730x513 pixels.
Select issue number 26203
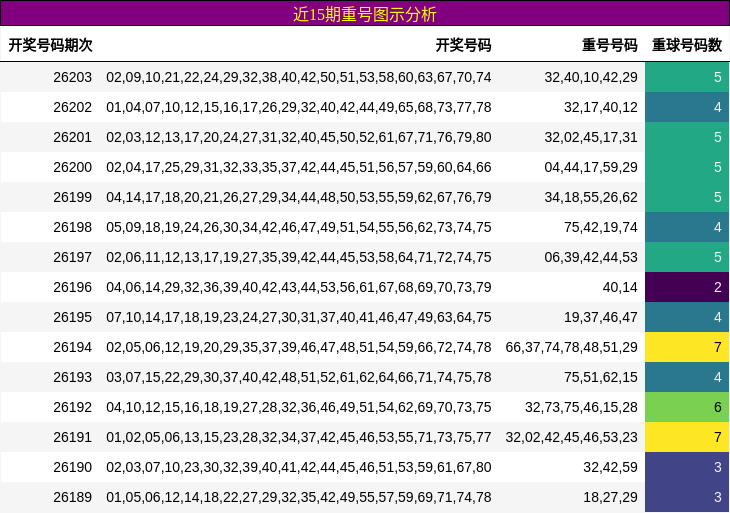point(73,77)
